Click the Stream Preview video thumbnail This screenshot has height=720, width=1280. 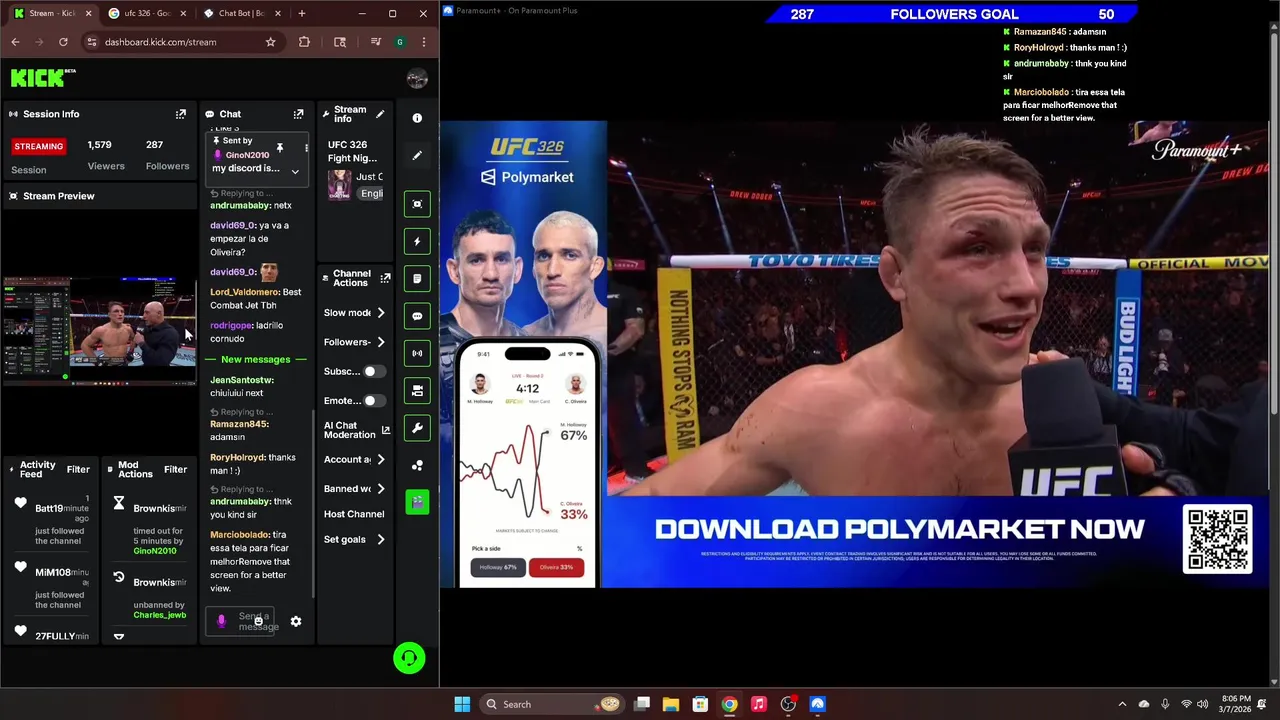click(x=99, y=331)
